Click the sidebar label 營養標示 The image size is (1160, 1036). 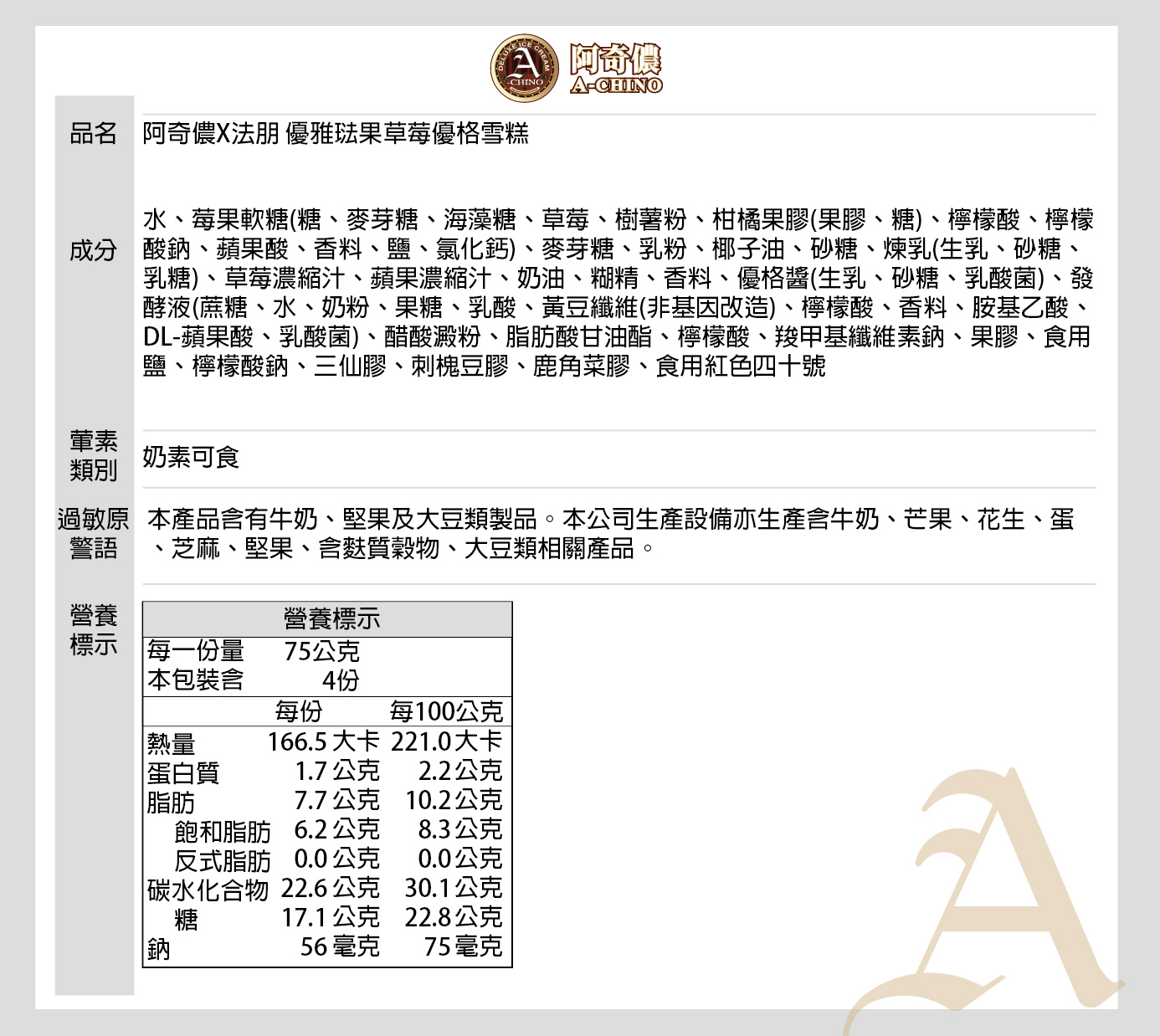pos(94,630)
